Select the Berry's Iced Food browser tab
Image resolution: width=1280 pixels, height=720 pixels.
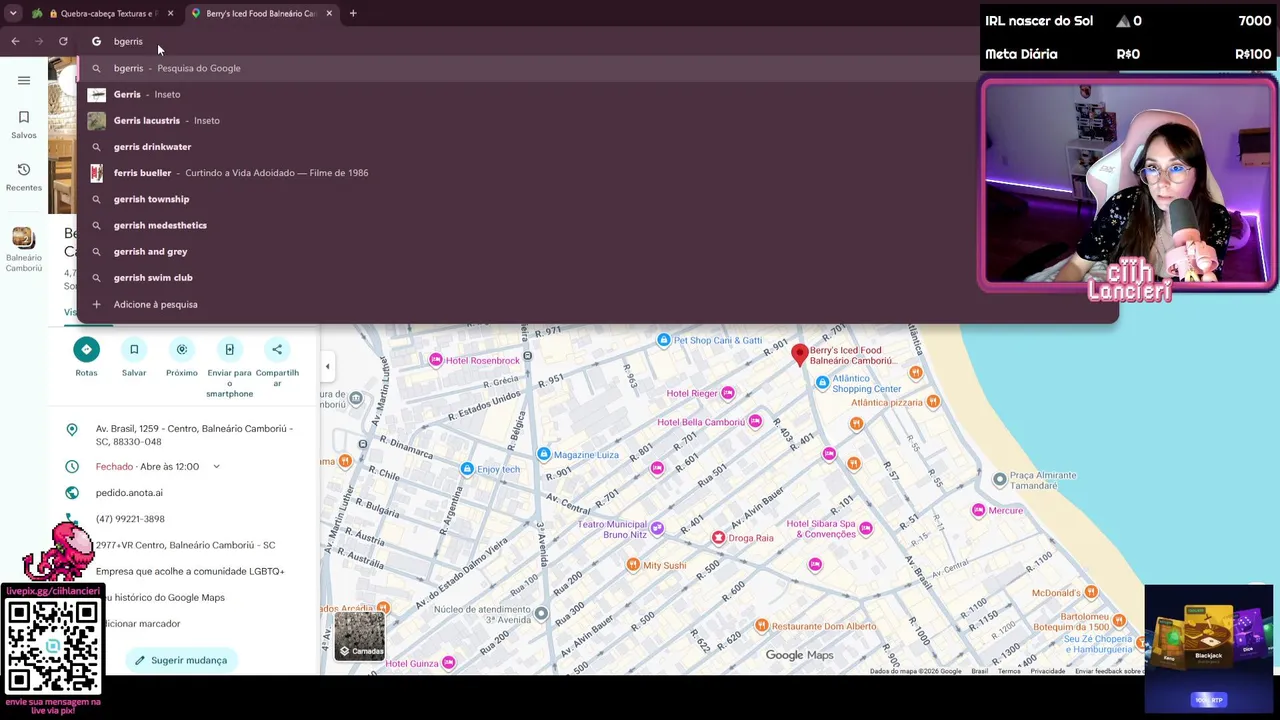[x=260, y=13]
